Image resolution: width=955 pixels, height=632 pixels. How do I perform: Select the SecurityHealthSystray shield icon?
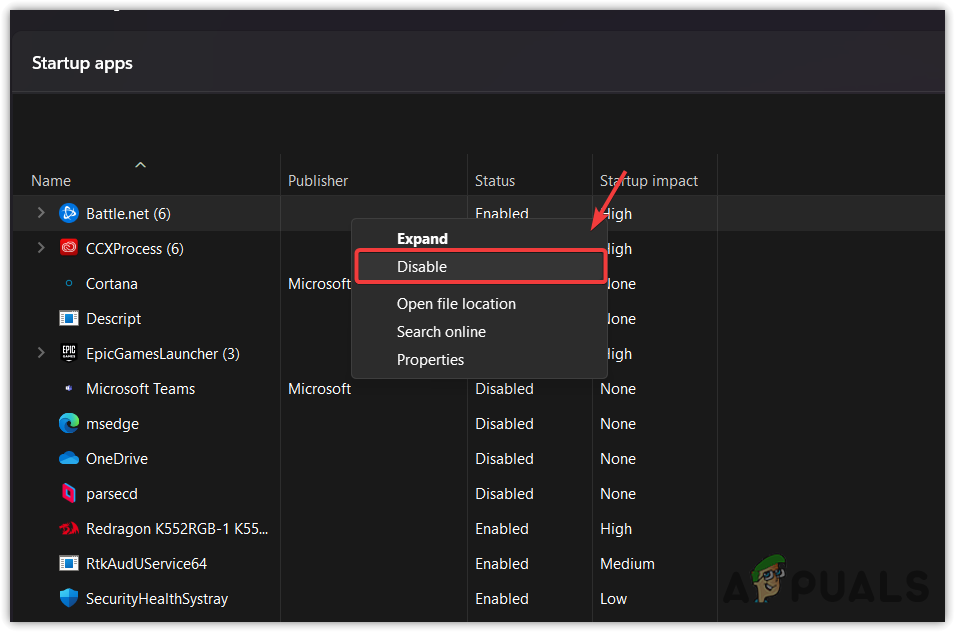(x=68, y=598)
